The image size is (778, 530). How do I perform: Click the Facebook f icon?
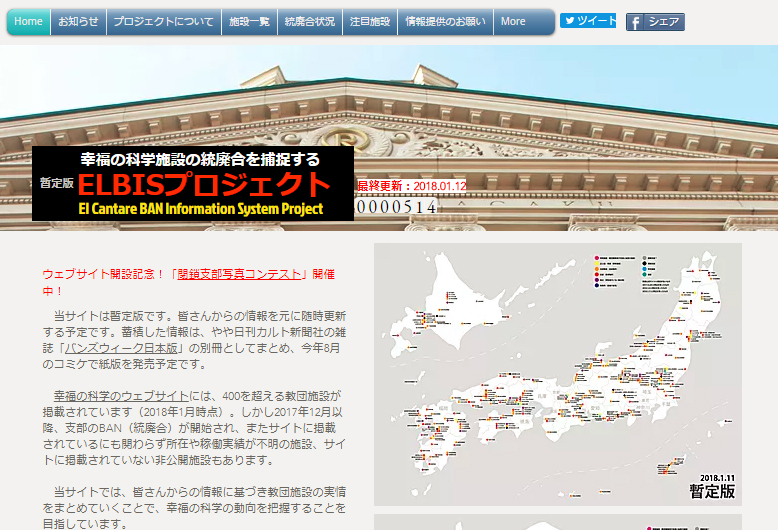pos(635,22)
